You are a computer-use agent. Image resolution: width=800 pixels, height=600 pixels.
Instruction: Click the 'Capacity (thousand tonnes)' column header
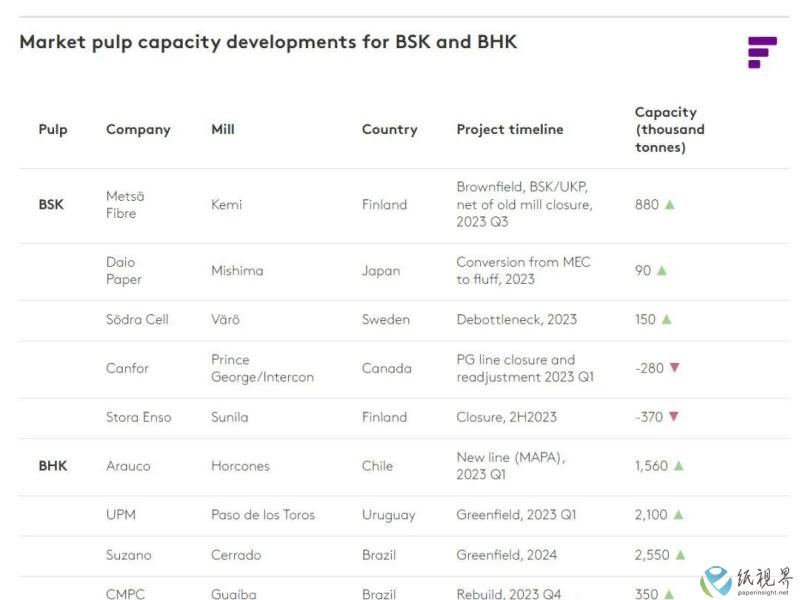click(669, 130)
